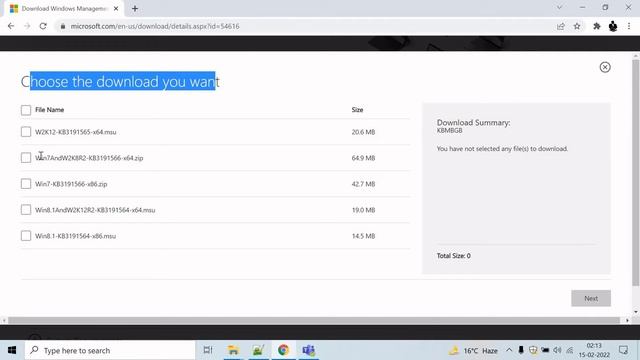The height and width of the screenshot is (360, 640).
Task: Click the file name W2K12-KB3191565-x64.msu
Action: point(76,132)
